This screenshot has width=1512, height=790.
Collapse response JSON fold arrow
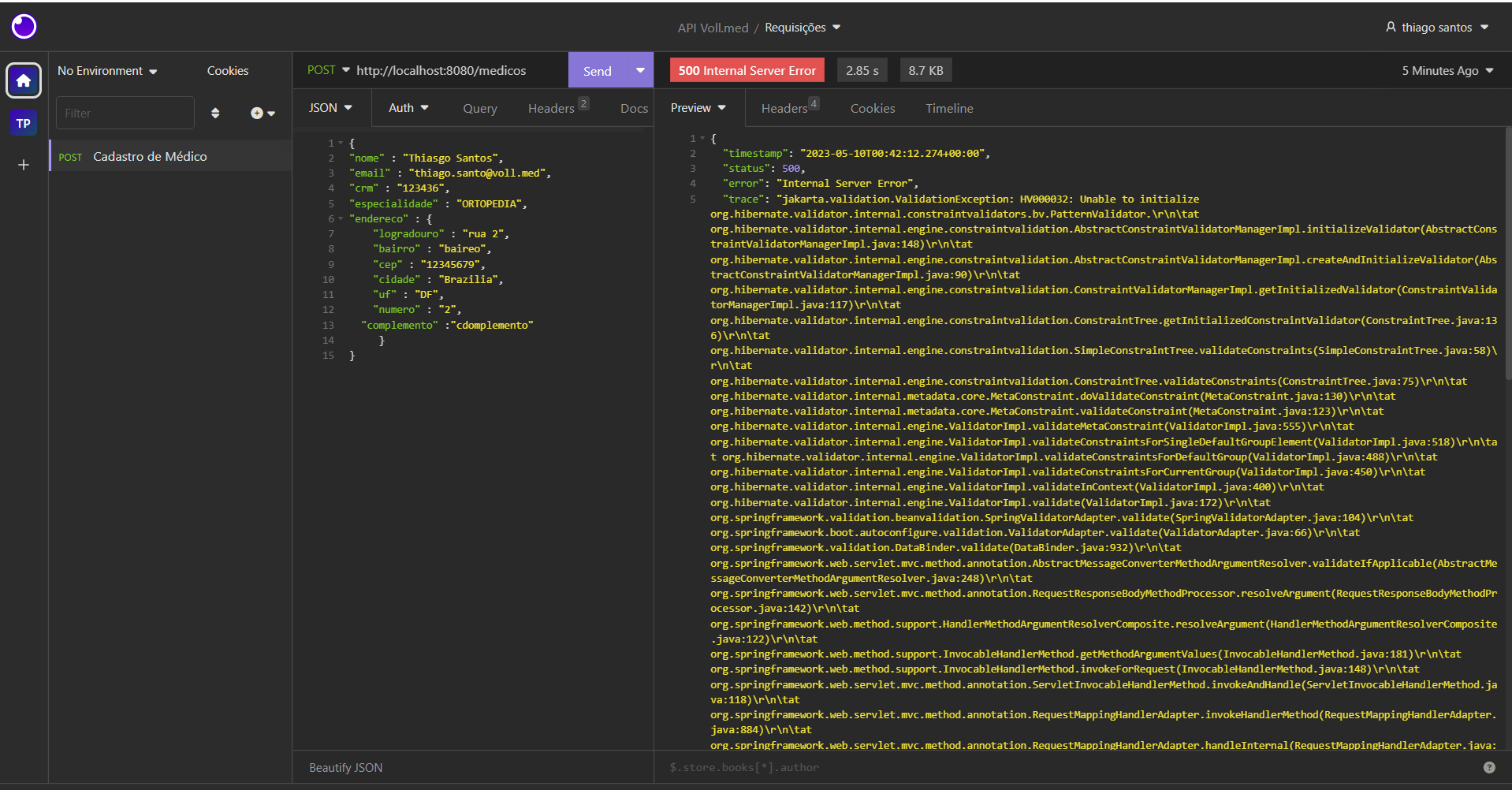point(702,138)
